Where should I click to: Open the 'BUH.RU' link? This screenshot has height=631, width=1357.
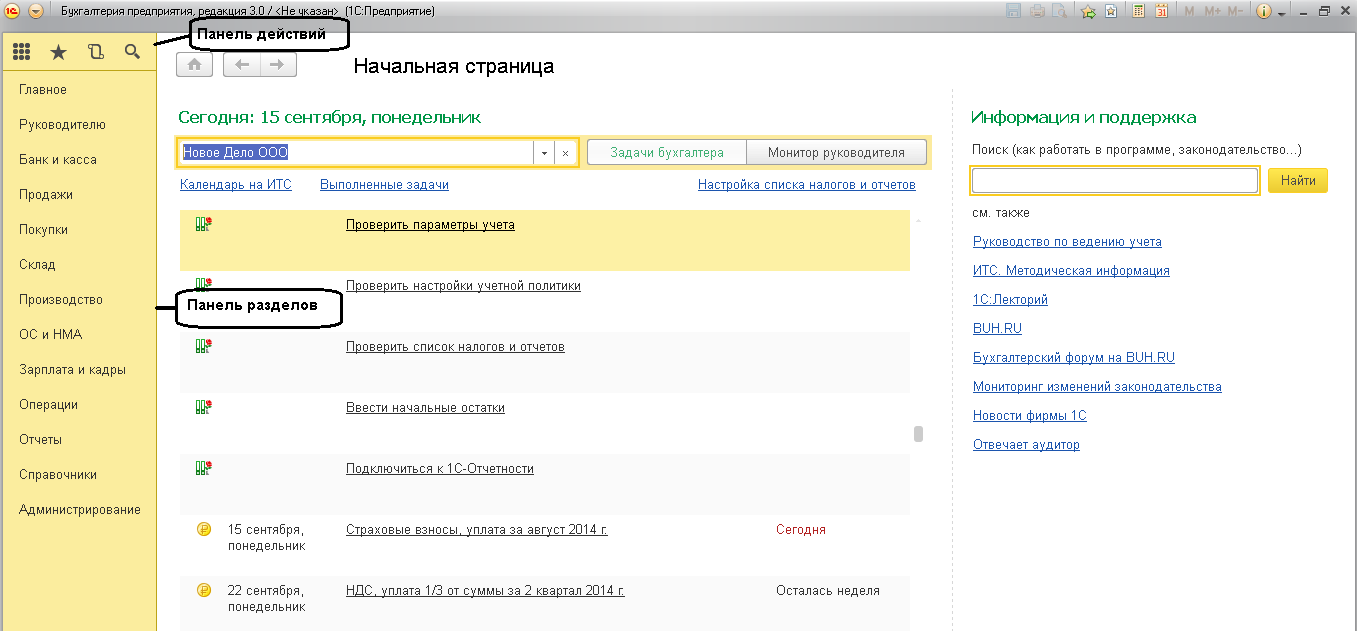[x=997, y=329]
